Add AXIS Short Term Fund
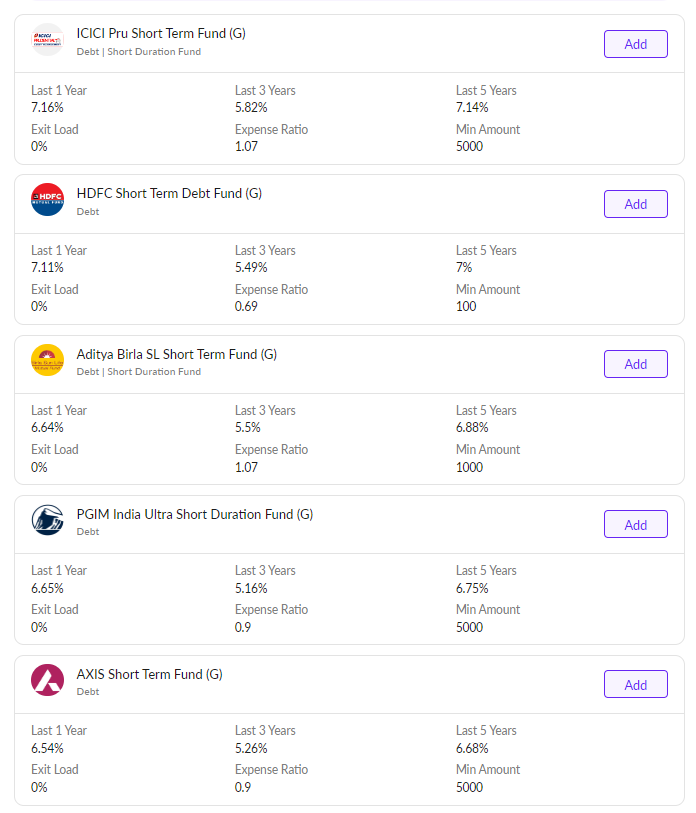696x813 pixels. tap(635, 685)
